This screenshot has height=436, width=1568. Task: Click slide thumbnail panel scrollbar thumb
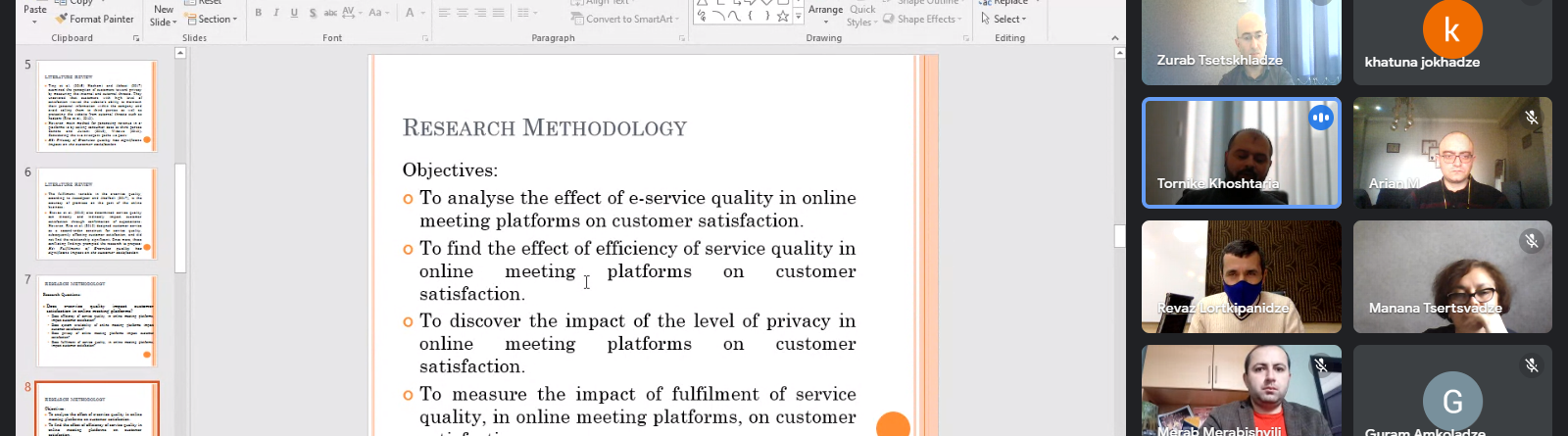tap(180, 218)
